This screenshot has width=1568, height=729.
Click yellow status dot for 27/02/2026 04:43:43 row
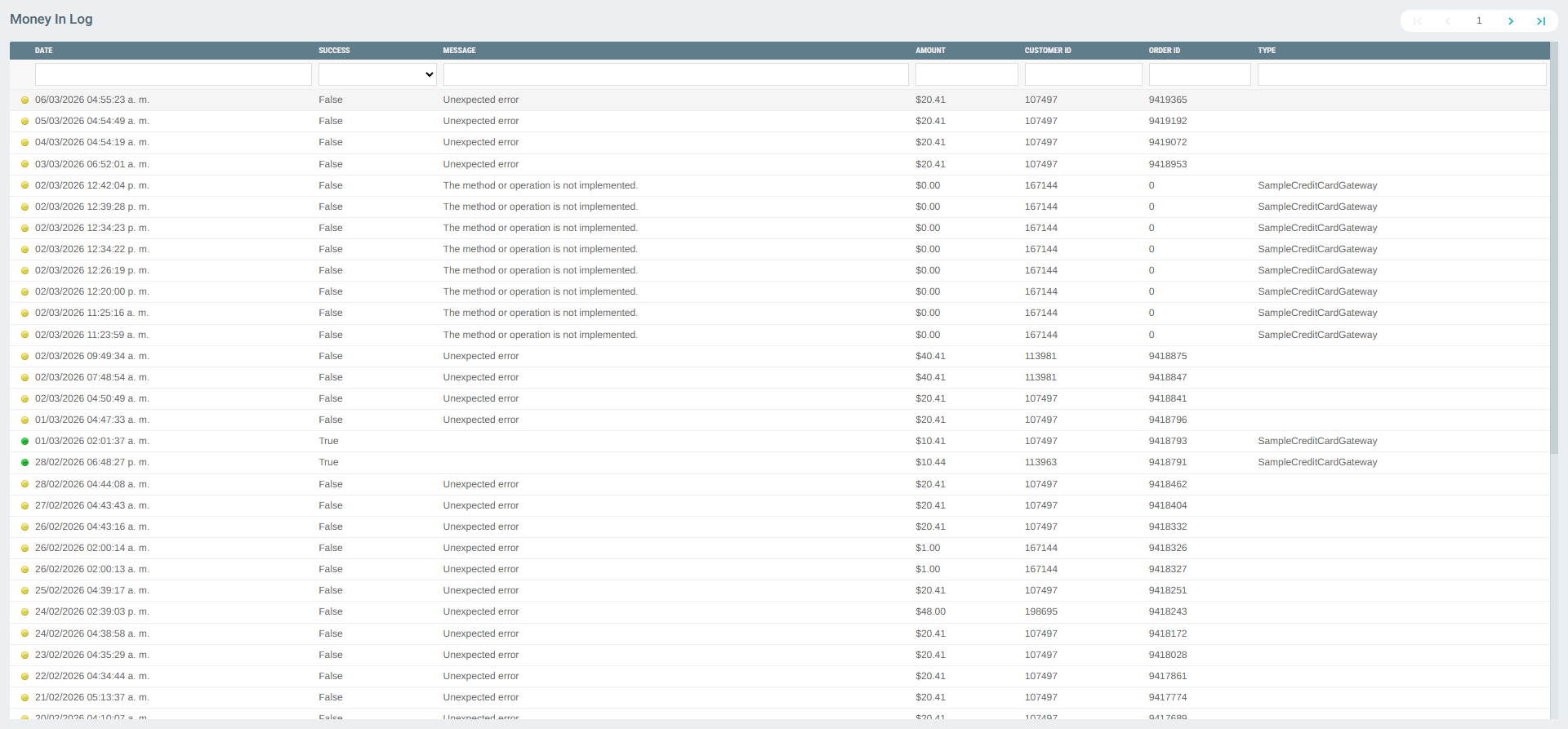click(24, 506)
